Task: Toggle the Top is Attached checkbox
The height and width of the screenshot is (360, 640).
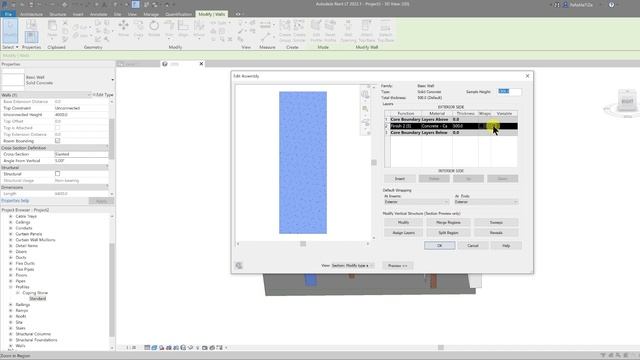Action: 58,128
